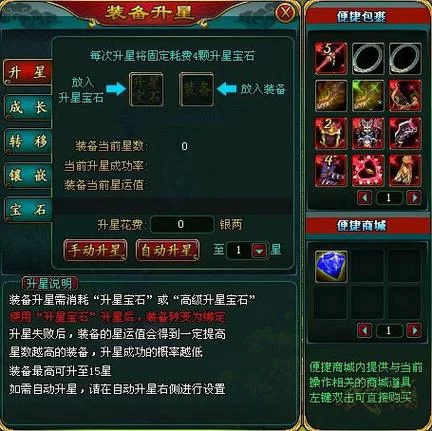
Task: Switch to the 镶嵌 tab
Action: (x=28, y=176)
